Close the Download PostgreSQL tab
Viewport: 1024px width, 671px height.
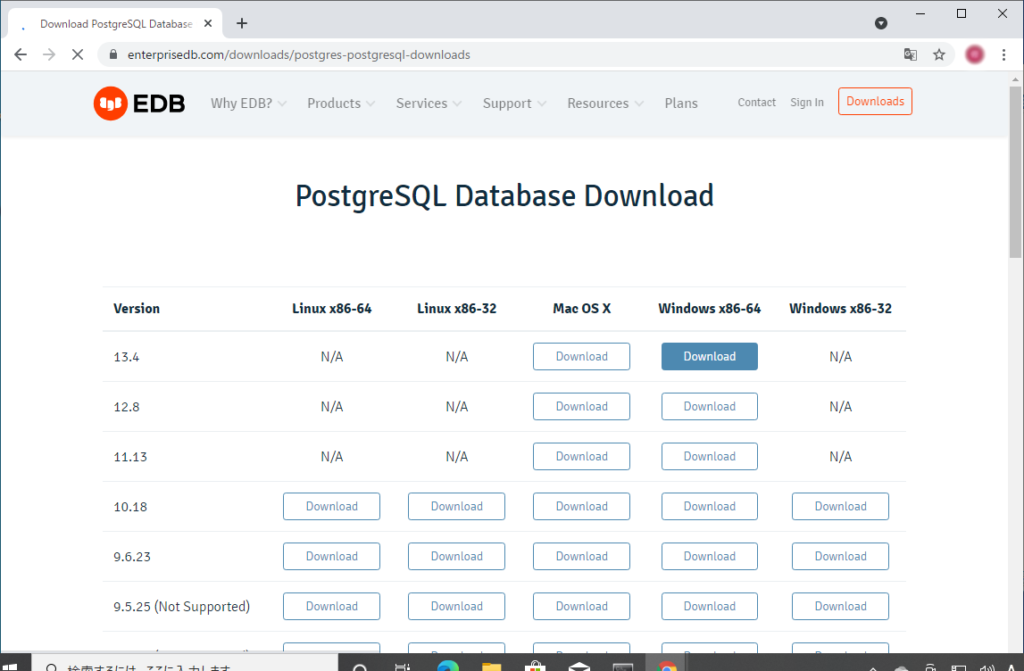(x=208, y=23)
